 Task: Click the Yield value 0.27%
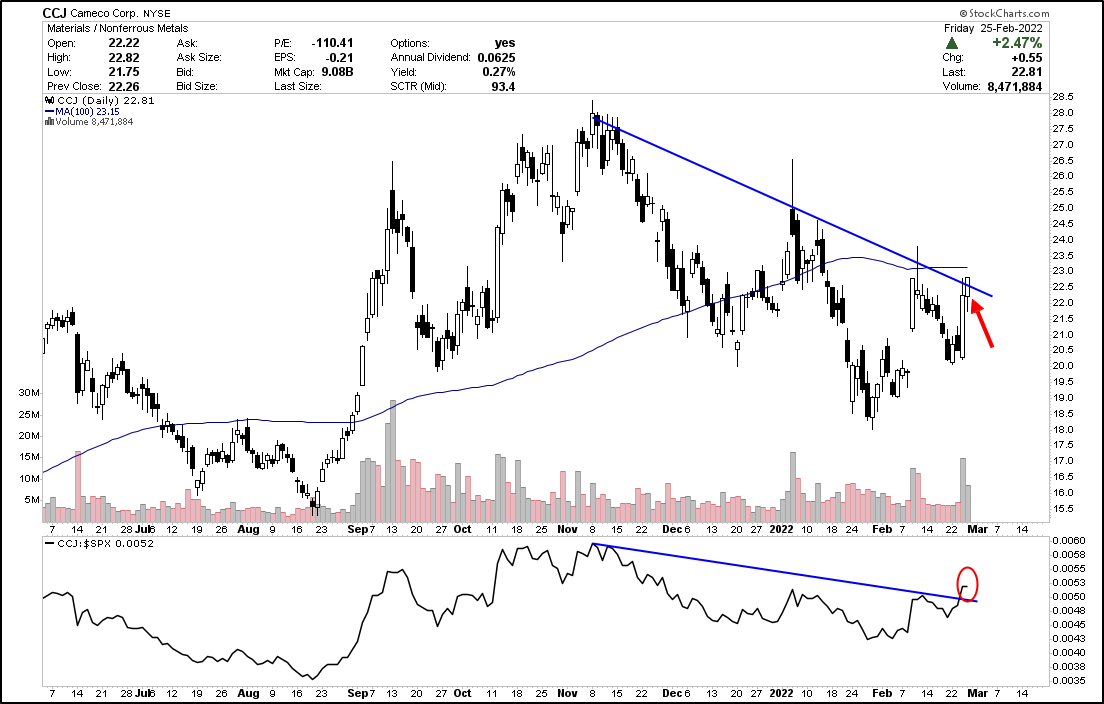(501, 72)
